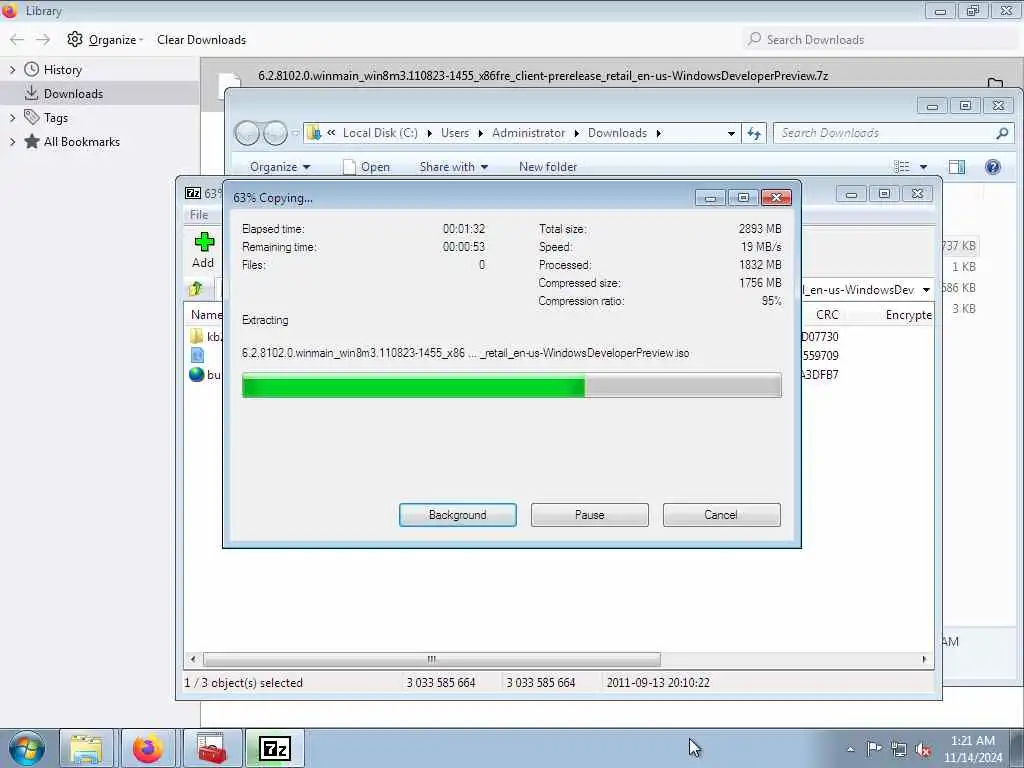Click the muted volume tray icon

pos(923,750)
